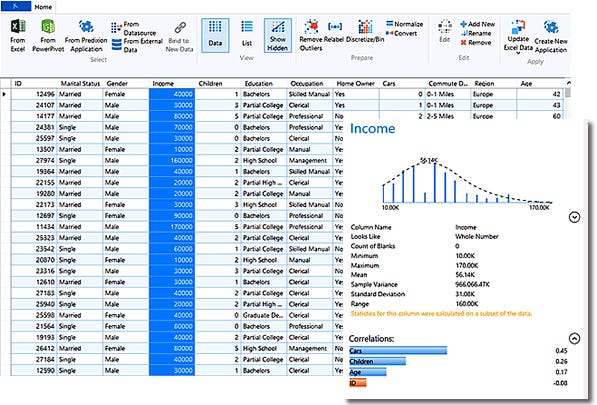
Task: Click Bind to New Data
Action: (x=179, y=37)
